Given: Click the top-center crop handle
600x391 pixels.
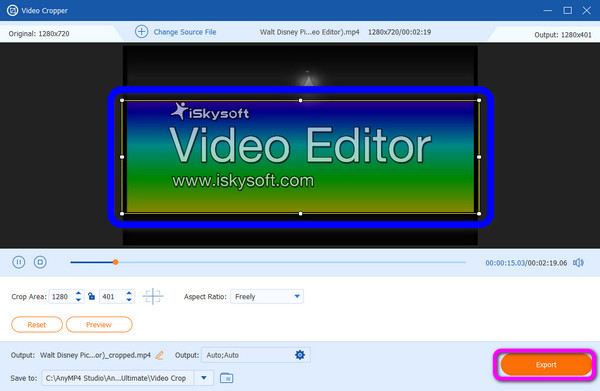Looking at the screenshot, I should coord(300,100).
